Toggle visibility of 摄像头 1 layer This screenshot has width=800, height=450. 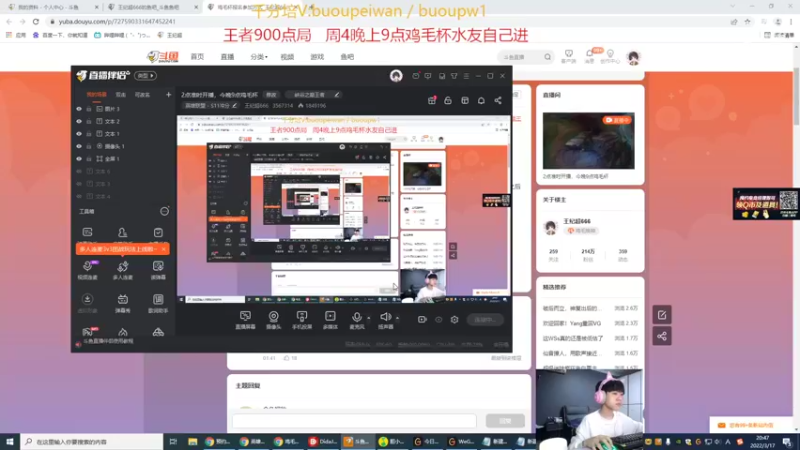click(79, 146)
